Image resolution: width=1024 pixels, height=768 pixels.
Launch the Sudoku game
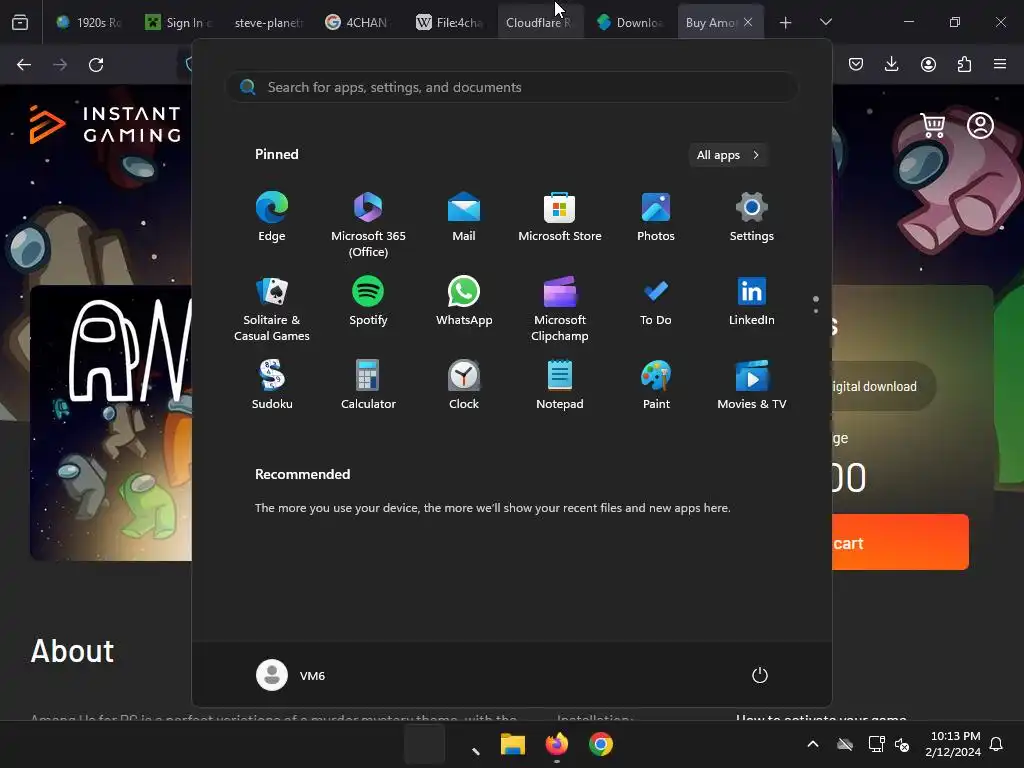coord(272,385)
